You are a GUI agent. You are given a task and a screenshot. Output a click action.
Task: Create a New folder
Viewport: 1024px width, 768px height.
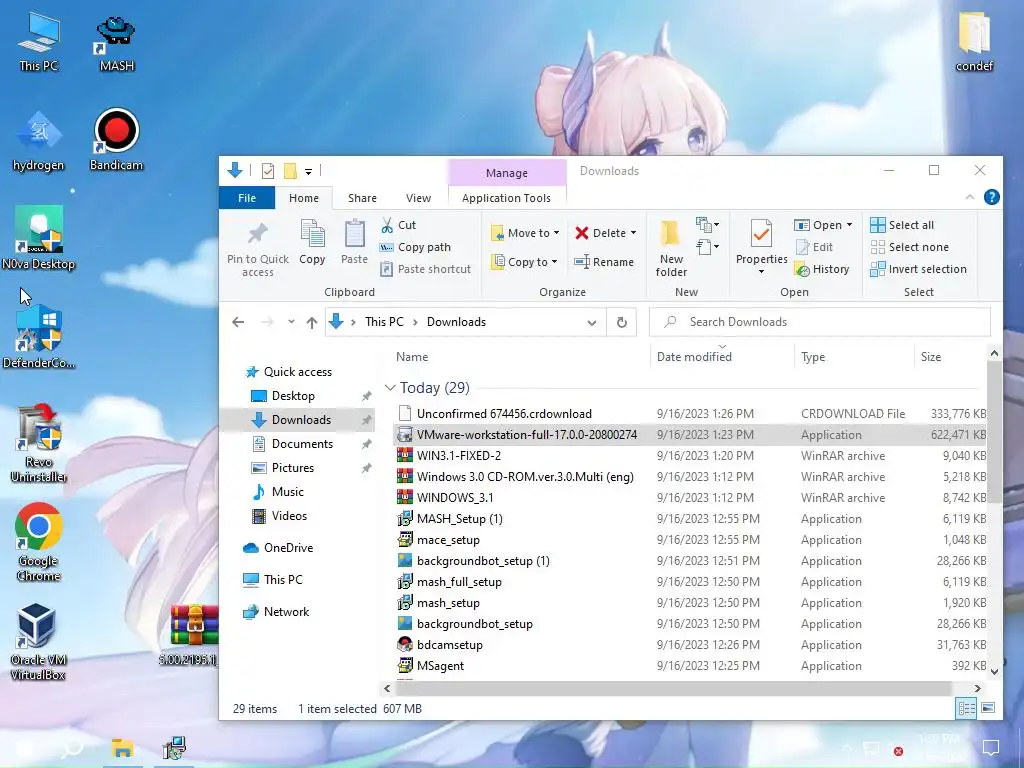point(671,248)
